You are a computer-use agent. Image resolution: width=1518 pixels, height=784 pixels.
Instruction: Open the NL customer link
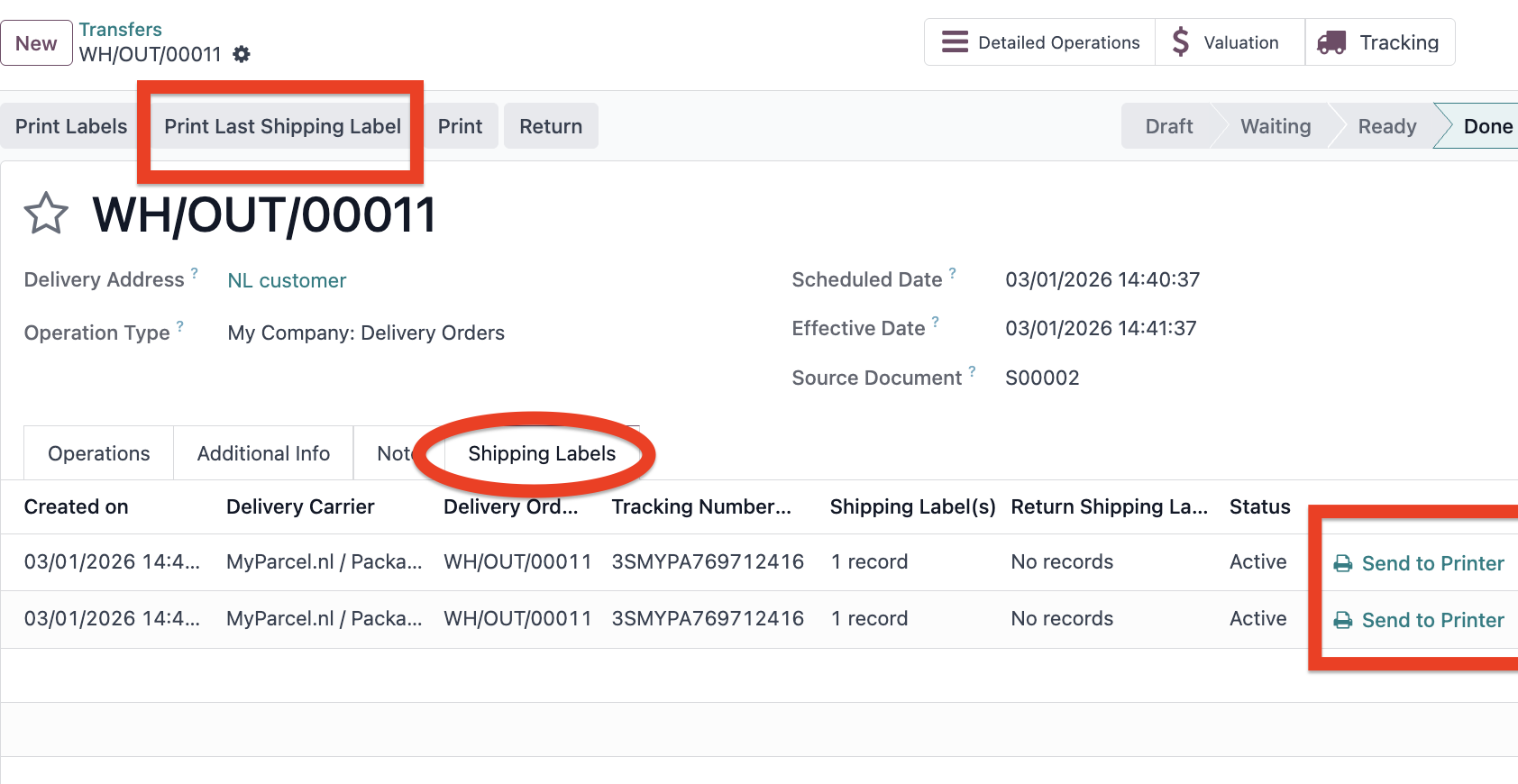point(287,280)
